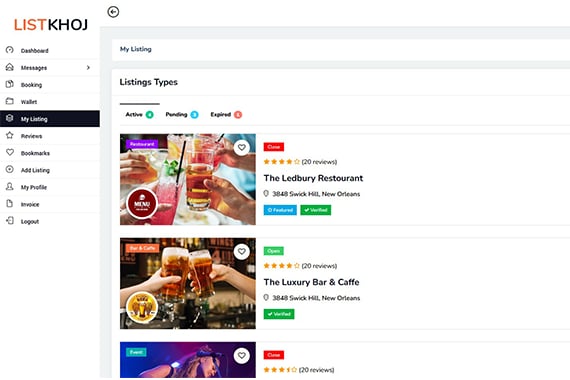Click the Restaurant category tag on image
Image resolution: width=570 pixels, height=380 pixels.
point(142,144)
